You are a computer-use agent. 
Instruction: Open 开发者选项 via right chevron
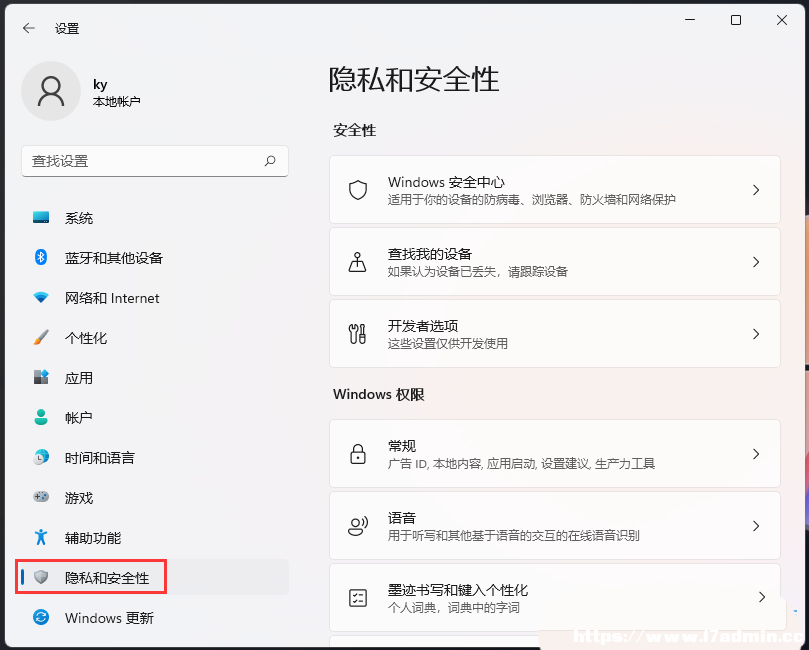click(x=756, y=334)
